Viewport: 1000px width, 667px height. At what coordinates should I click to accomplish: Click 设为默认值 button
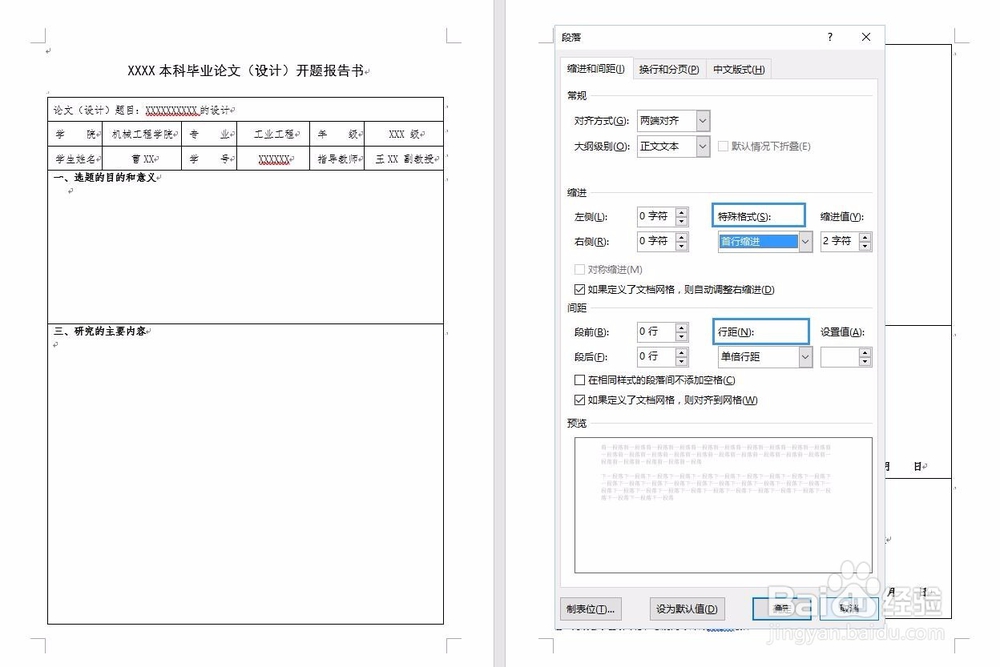687,609
